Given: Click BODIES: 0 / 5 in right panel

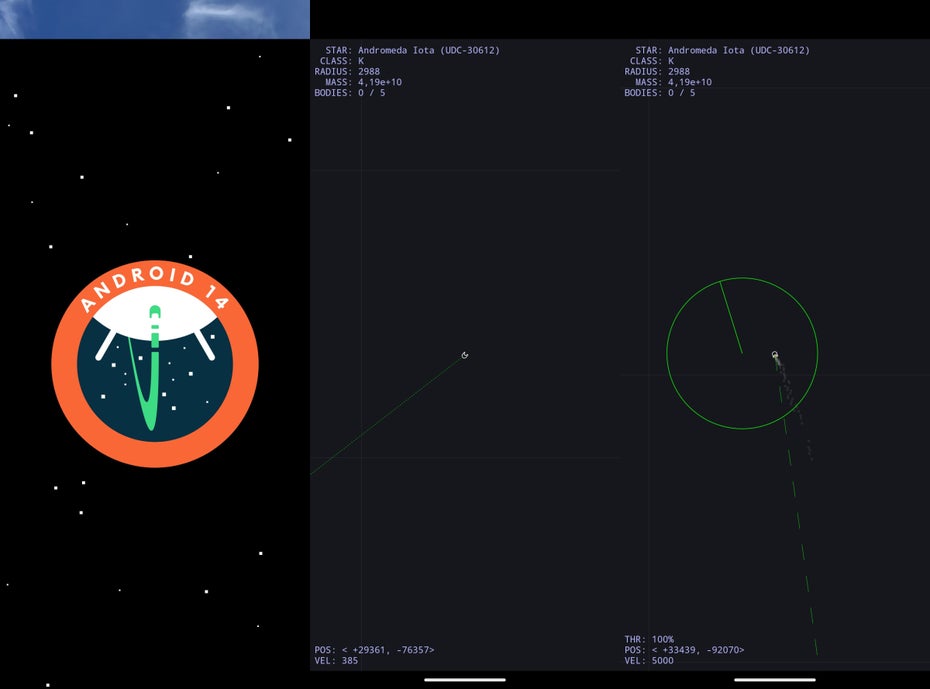Looking at the screenshot, I should click(x=660, y=93).
